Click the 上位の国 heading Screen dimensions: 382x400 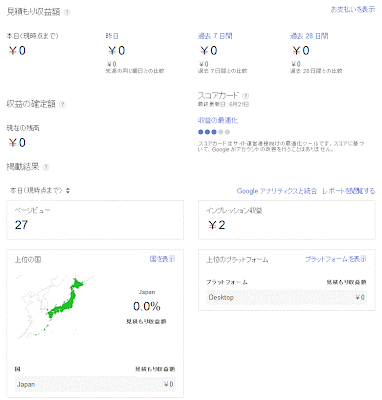click(x=28, y=260)
